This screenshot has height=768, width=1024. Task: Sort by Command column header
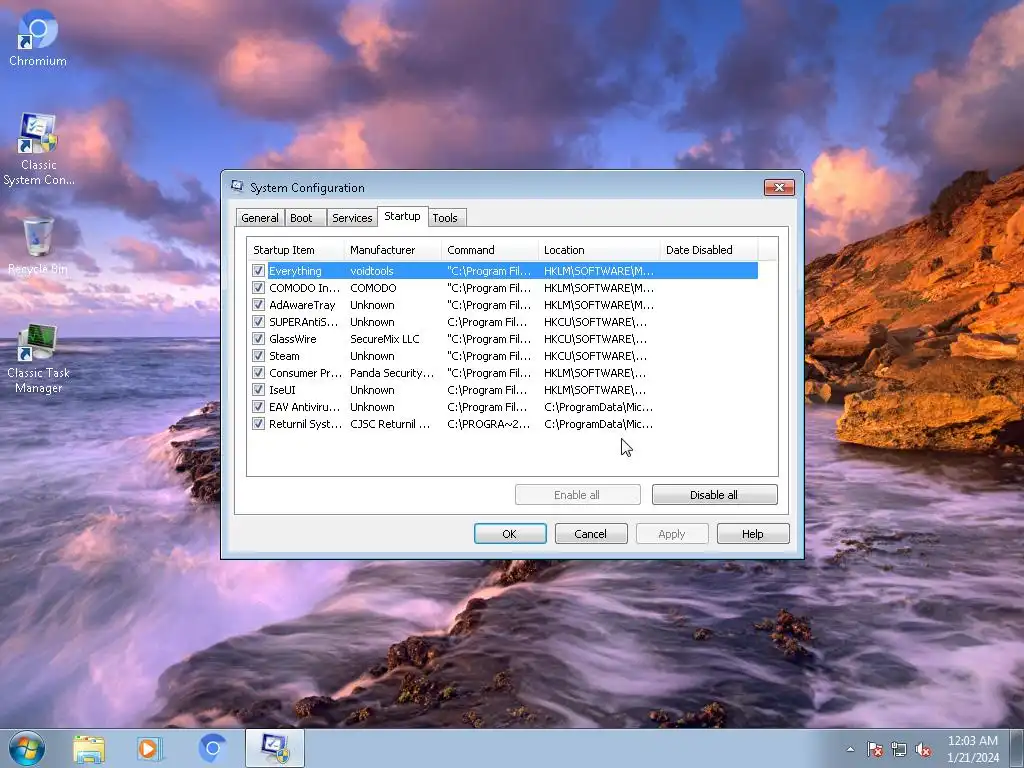click(490, 250)
